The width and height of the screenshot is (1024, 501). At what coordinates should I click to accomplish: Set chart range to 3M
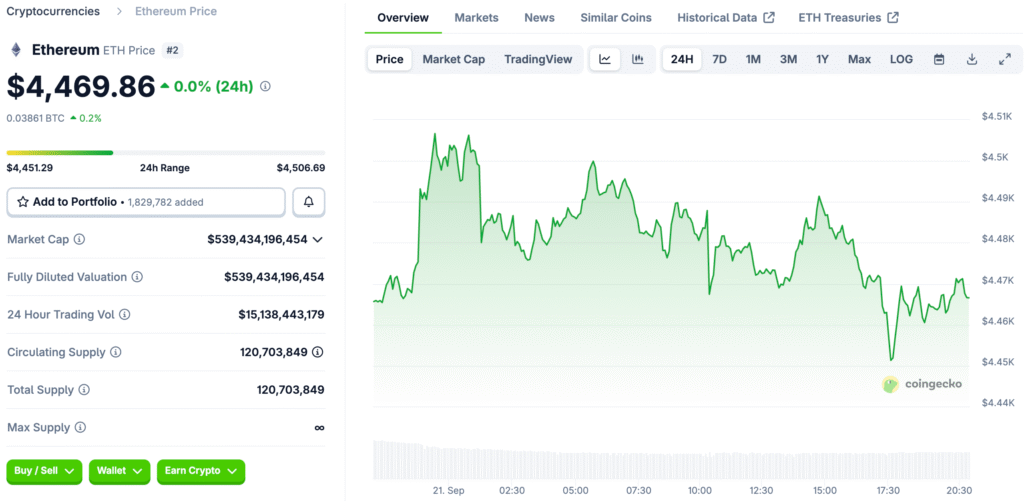tap(788, 59)
